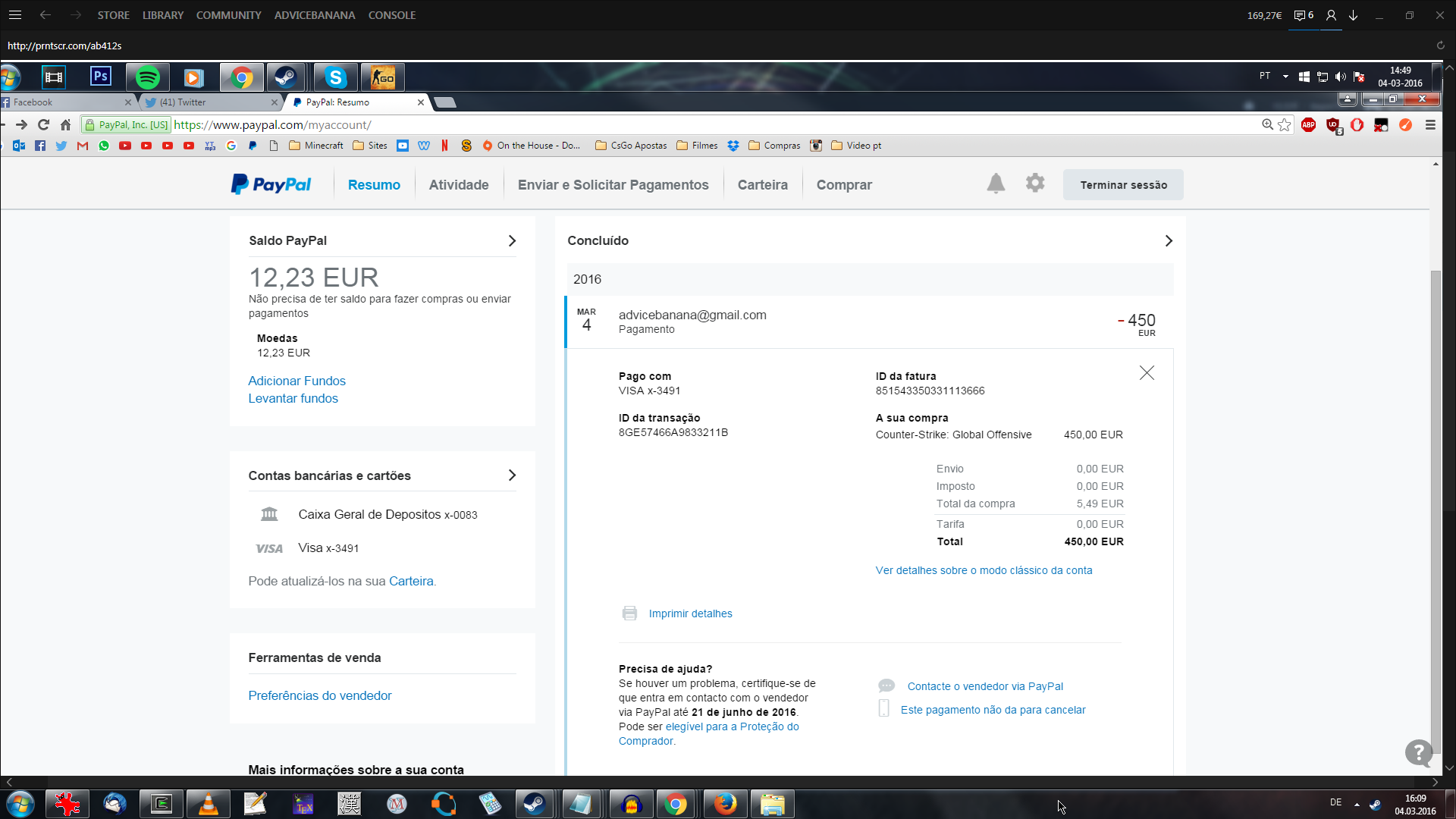The image size is (1456, 819).
Task: Open the Carteira tab
Action: [x=762, y=185]
